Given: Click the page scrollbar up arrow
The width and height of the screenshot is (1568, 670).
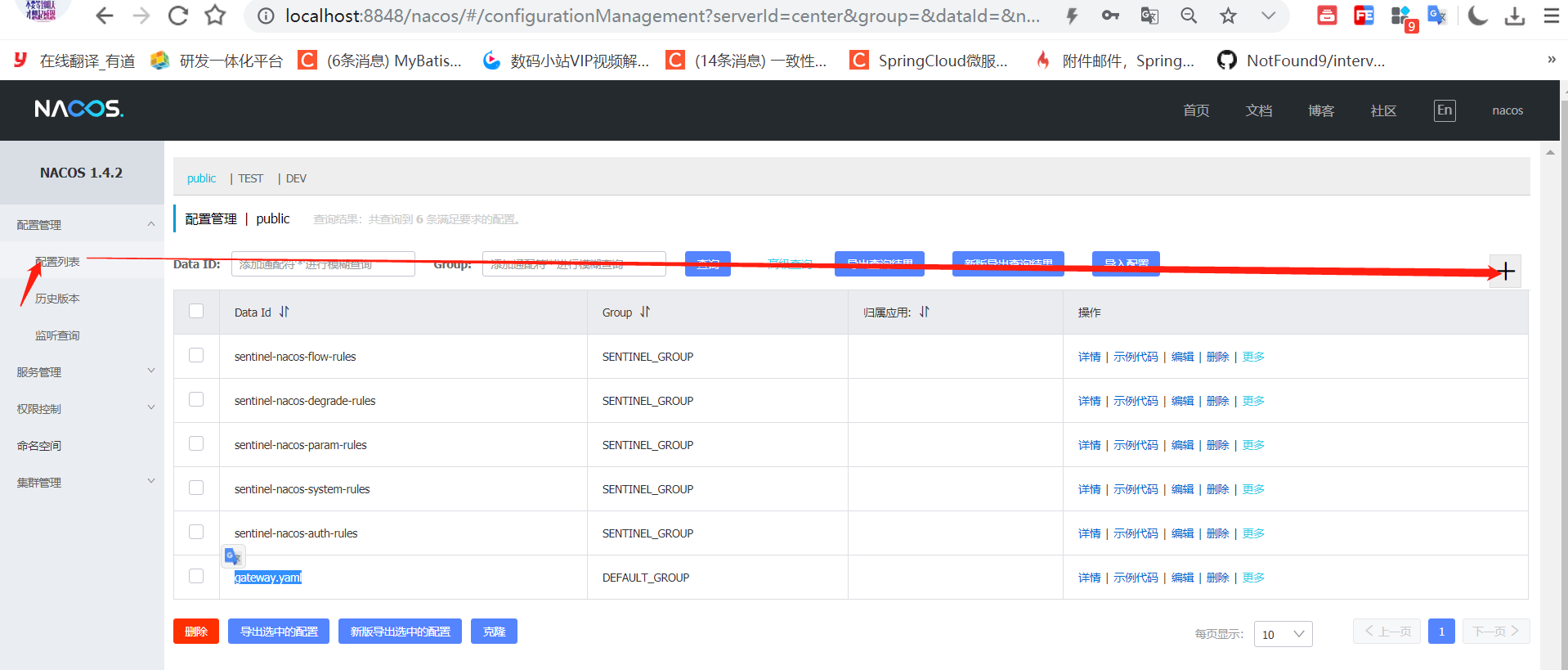Looking at the screenshot, I should [1550, 152].
